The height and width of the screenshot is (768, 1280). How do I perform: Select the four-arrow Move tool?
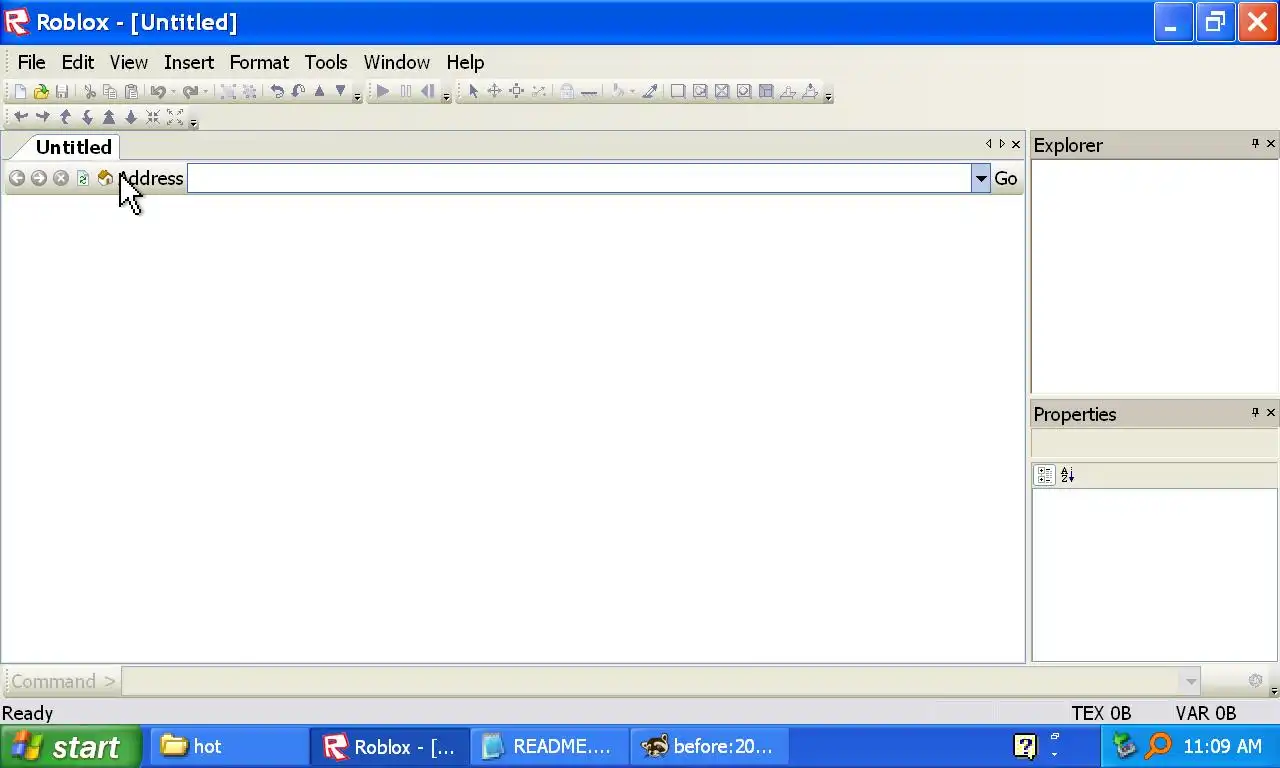click(x=494, y=91)
